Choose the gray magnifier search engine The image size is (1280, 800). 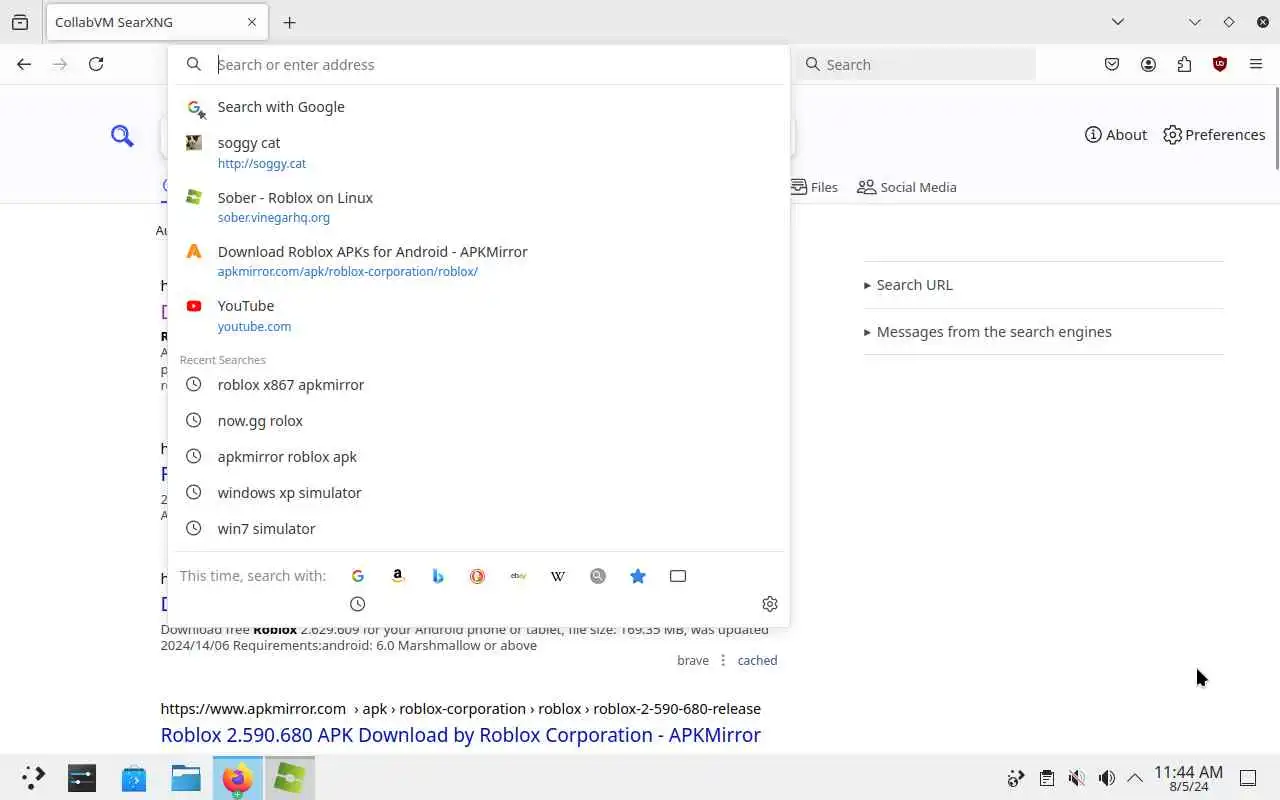pyautogui.click(x=598, y=576)
